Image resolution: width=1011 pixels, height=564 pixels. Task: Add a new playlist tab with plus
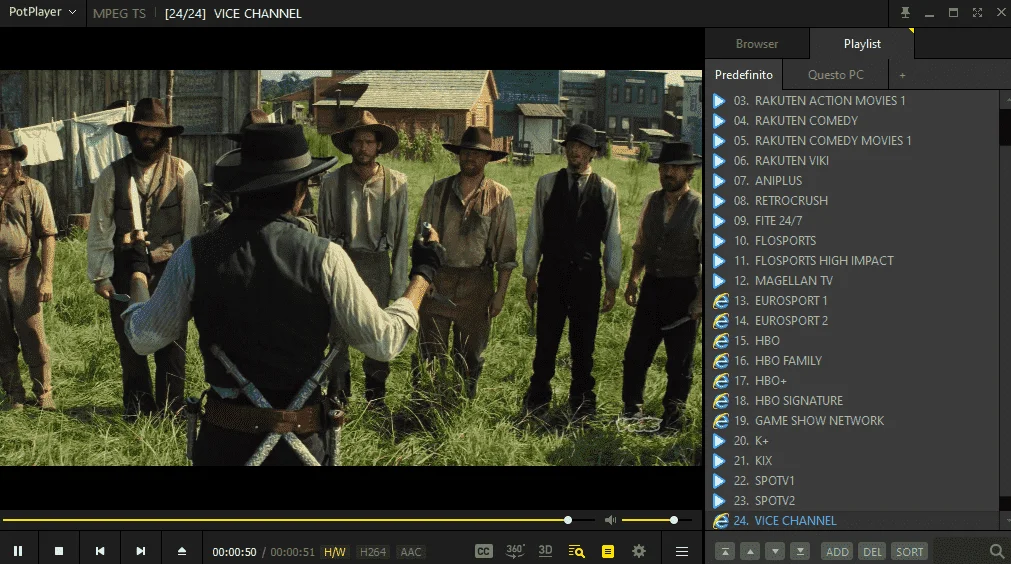[x=902, y=75]
